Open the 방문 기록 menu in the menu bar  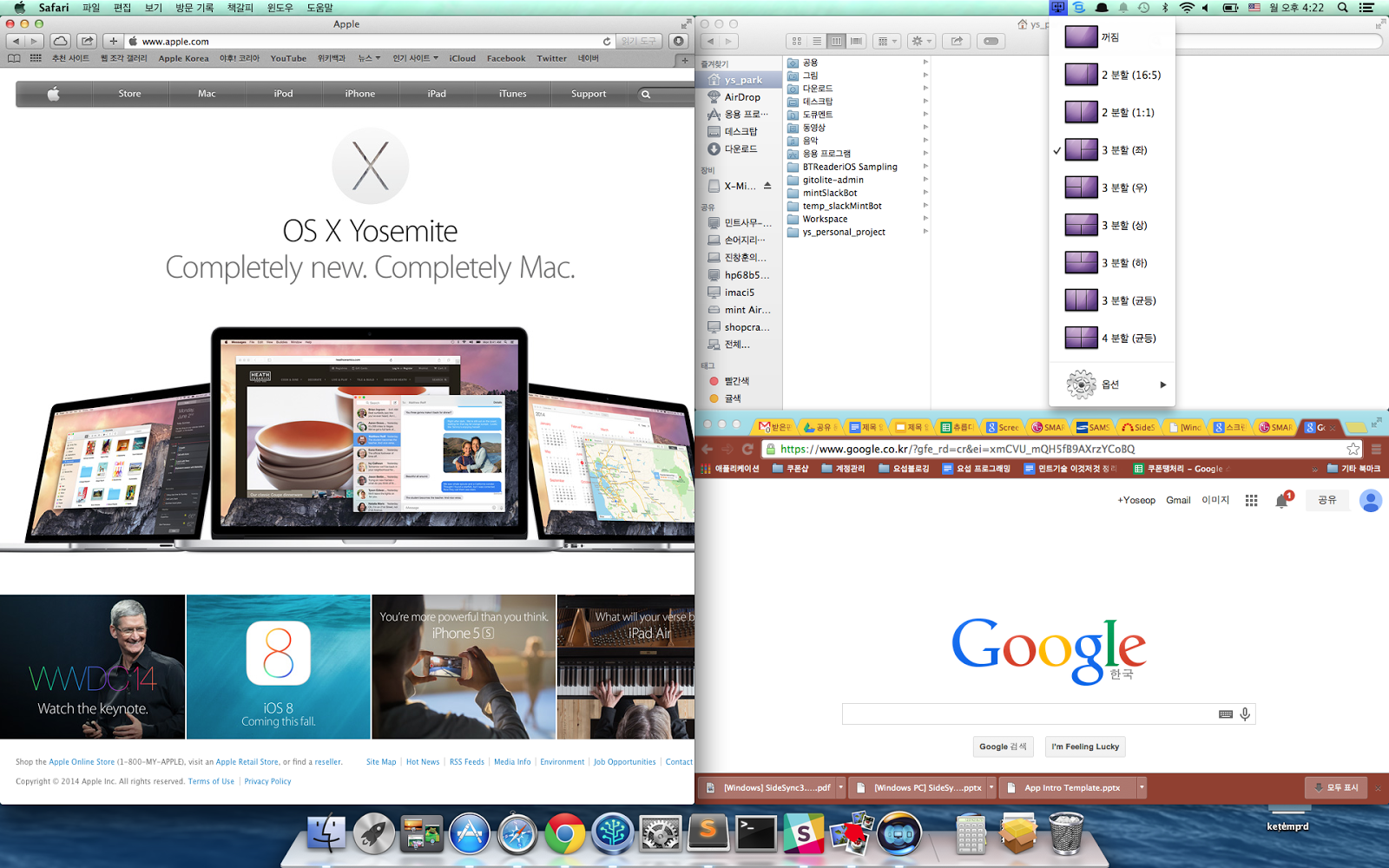click(x=194, y=7)
